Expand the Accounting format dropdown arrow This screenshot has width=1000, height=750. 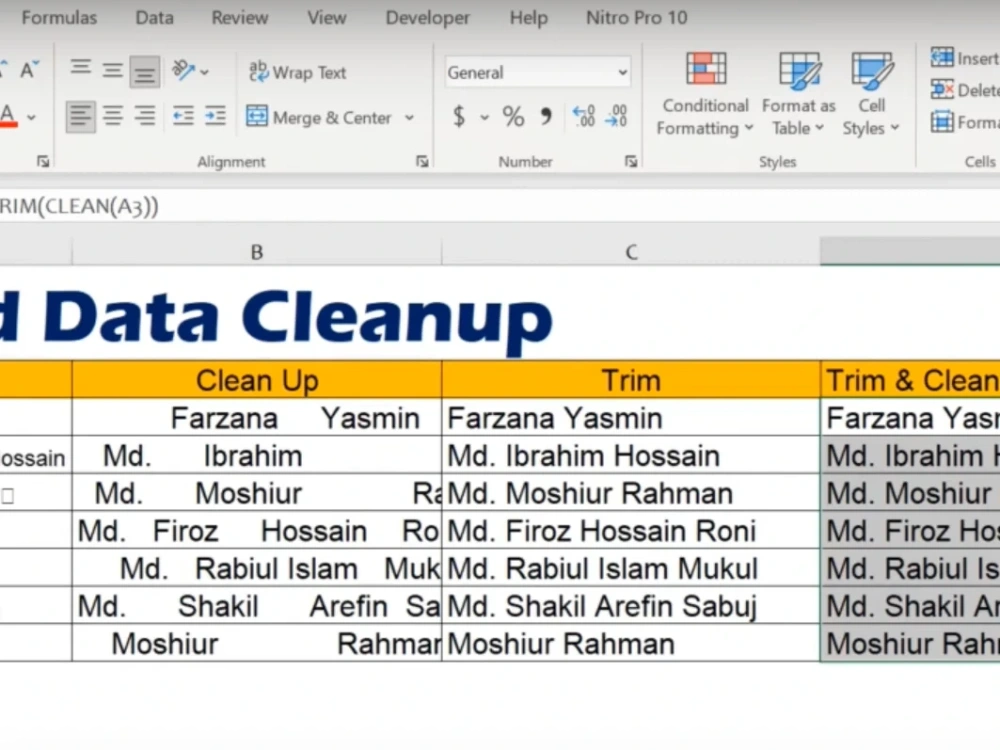pyautogui.click(x=485, y=117)
